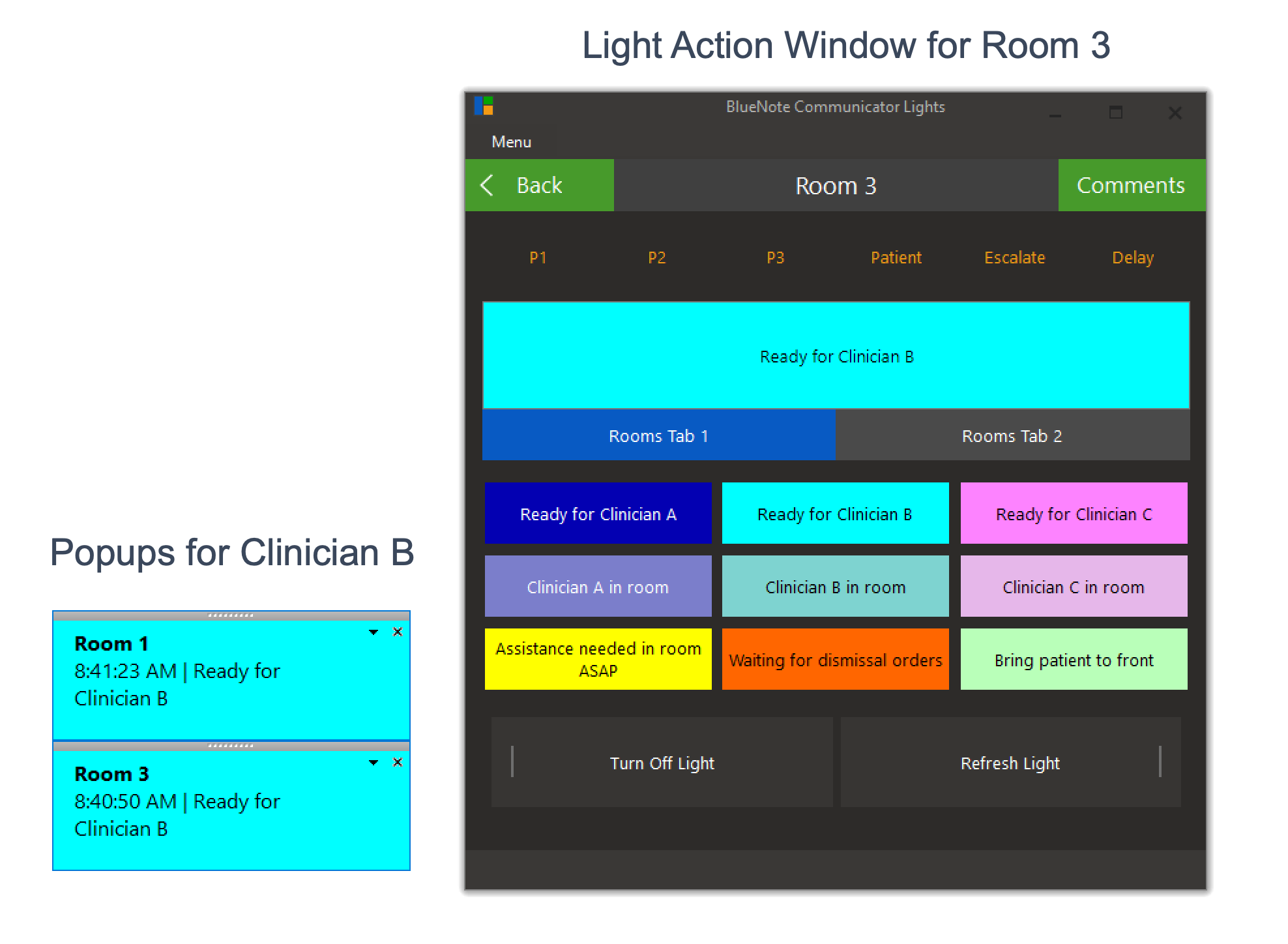Click the back chevron arrow icon
Screen dimensions: 1288x944
[486, 185]
